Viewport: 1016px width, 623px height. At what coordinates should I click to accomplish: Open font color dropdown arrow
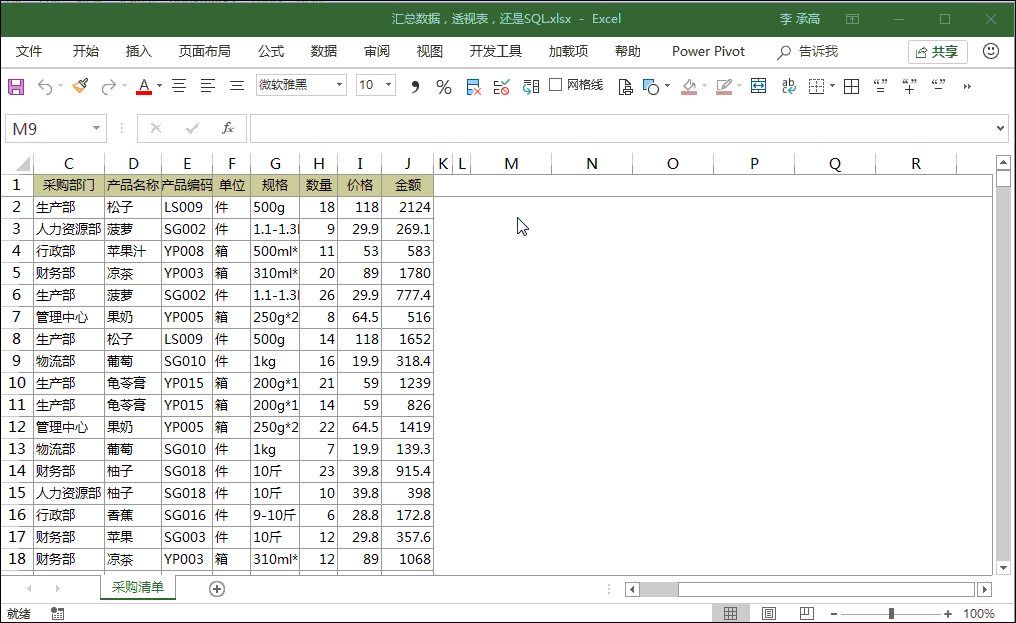[159, 86]
